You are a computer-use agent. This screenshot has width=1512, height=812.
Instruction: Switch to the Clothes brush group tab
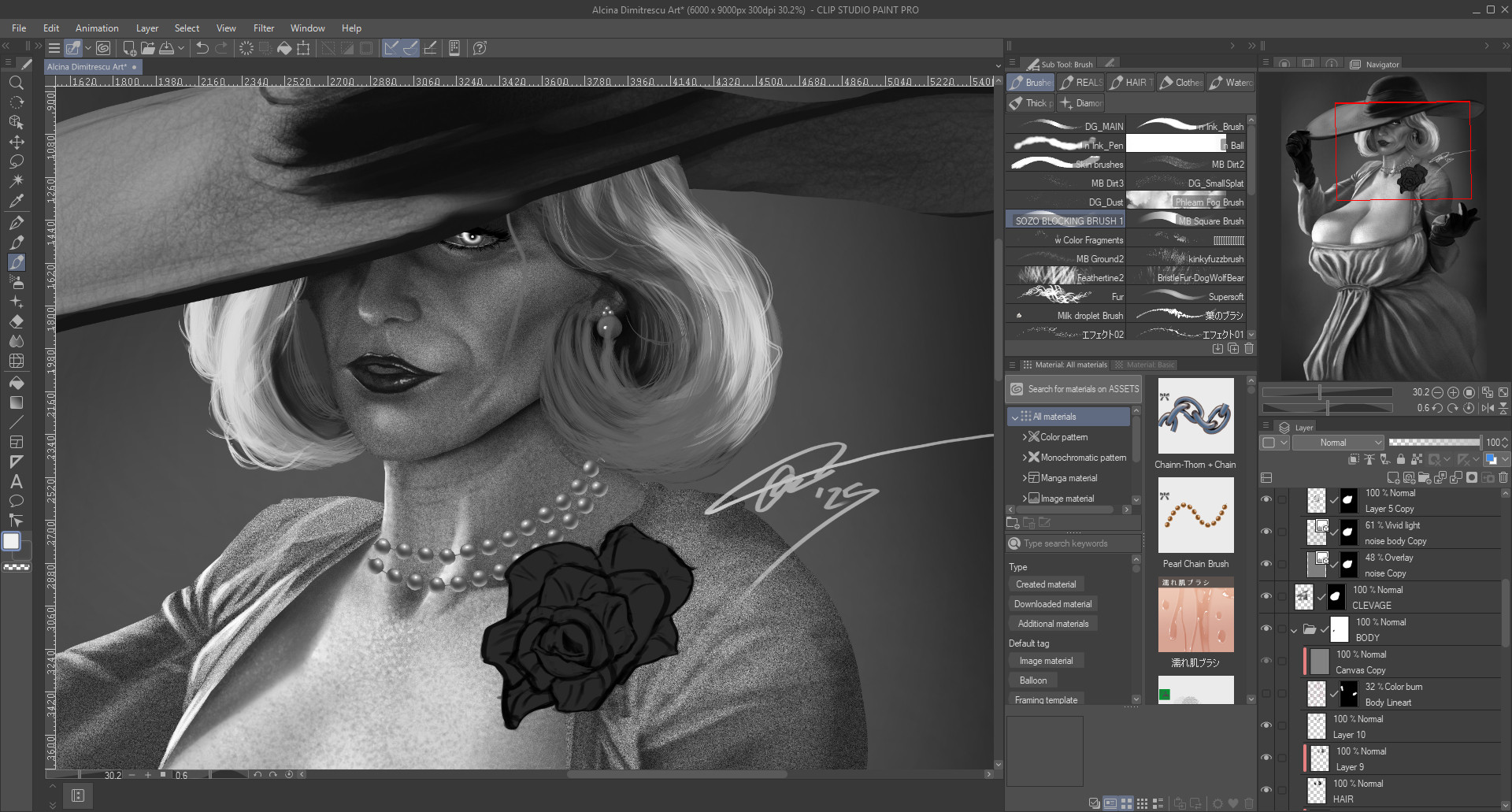pos(1180,82)
